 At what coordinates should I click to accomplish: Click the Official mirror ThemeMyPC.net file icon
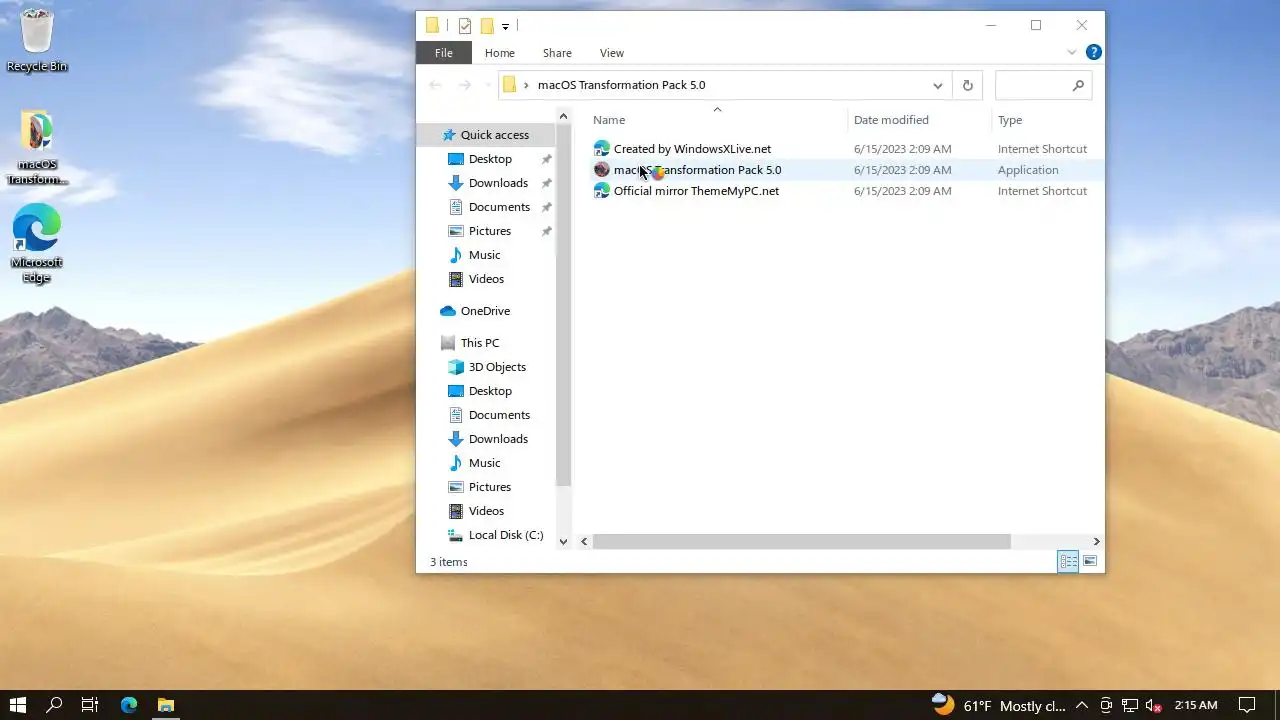[601, 191]
